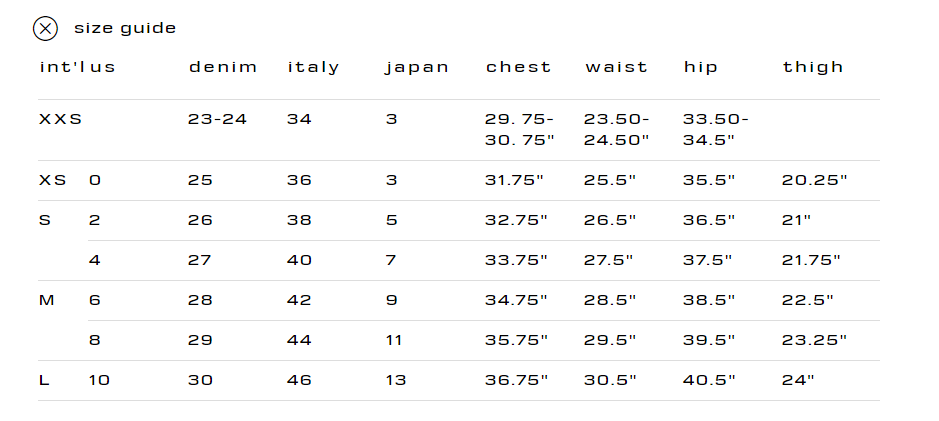Viewport: 939px width, 421px height.
Task: Select the 'italy' column header
Action: pos(314,68)
